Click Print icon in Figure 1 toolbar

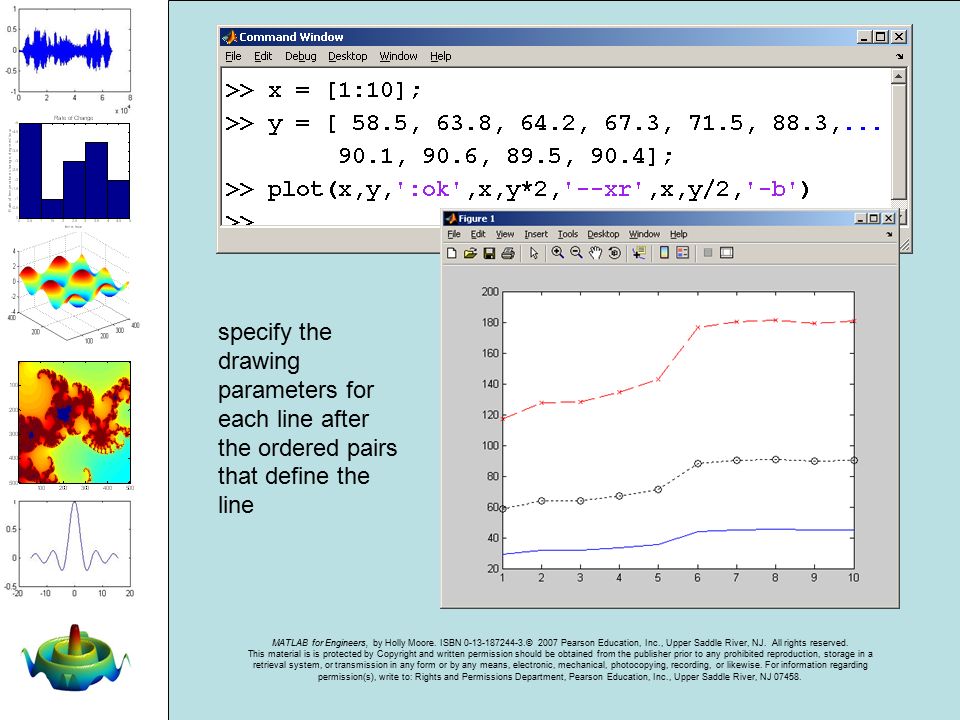pyautogui.click(x=508, y=253)
